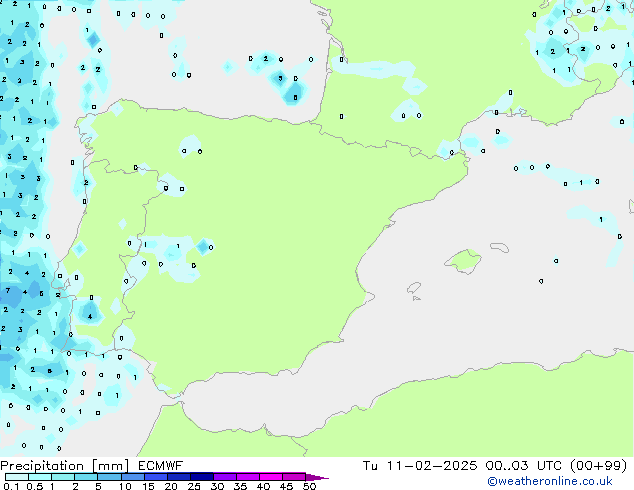Click the '00..03 UTC' time range text

pos(524,466)
